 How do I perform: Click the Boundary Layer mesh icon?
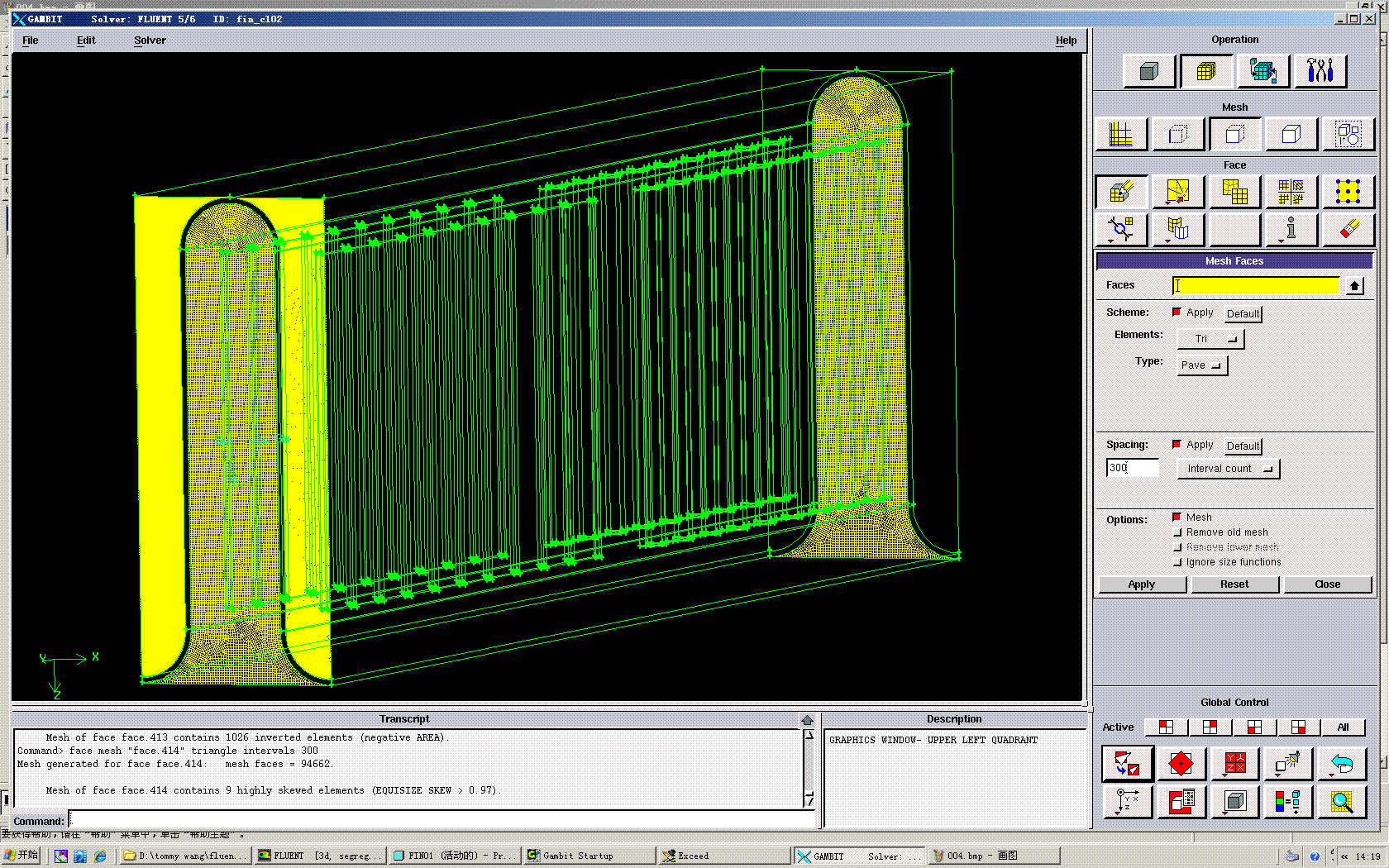[x=1120, y=134]
